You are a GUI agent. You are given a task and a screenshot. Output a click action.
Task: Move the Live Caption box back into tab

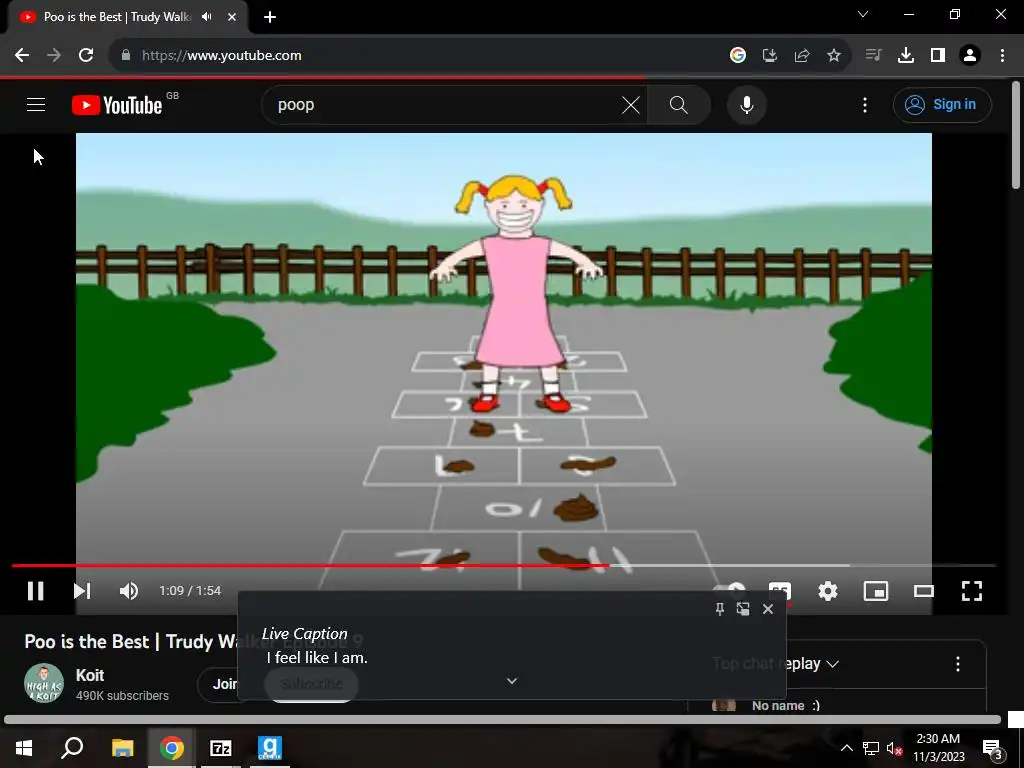coord(743,609)
